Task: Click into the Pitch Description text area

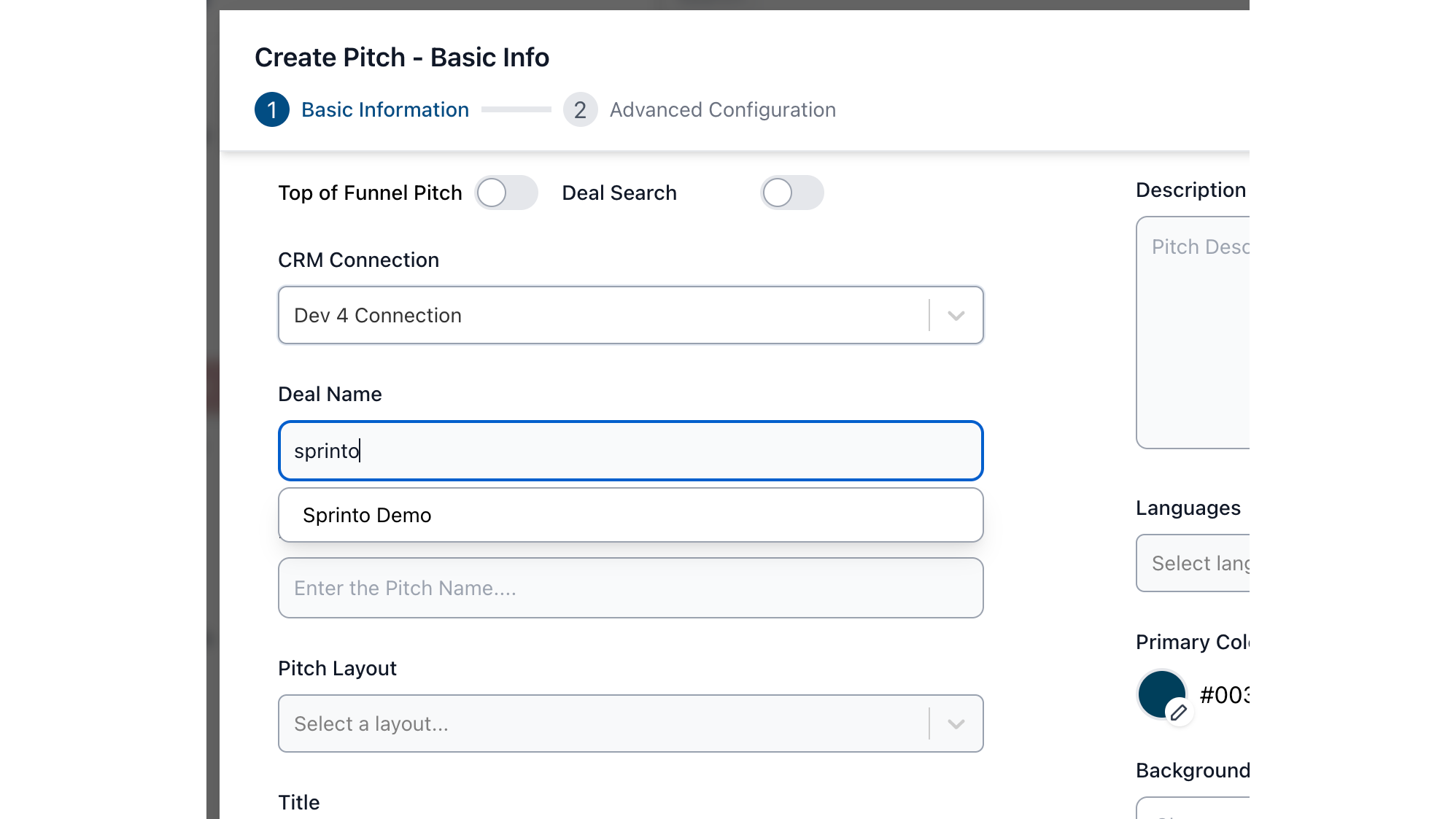Action: 1193,333
